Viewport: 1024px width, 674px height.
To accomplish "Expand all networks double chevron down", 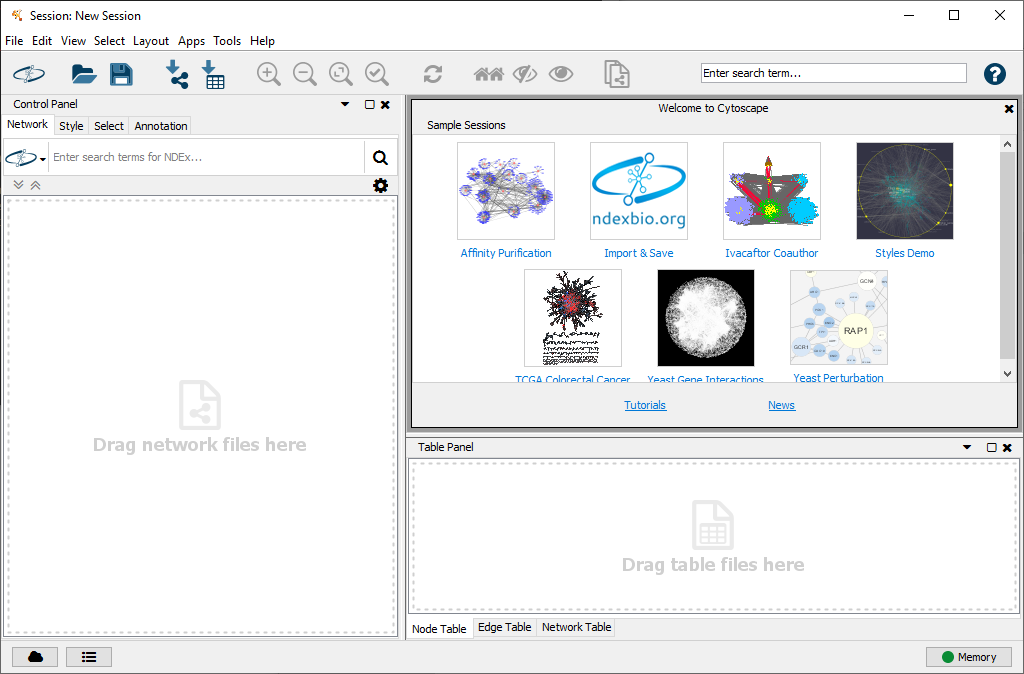I will tap(18, 185).
